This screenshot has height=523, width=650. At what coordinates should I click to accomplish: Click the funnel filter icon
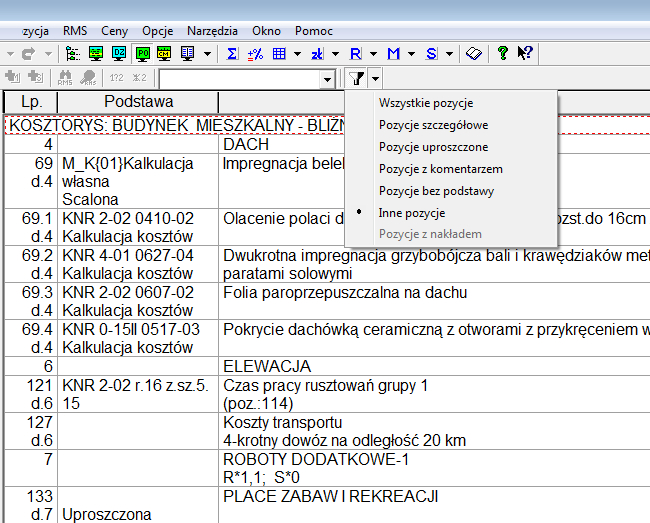pyautogui.click(x=357, y=78)
